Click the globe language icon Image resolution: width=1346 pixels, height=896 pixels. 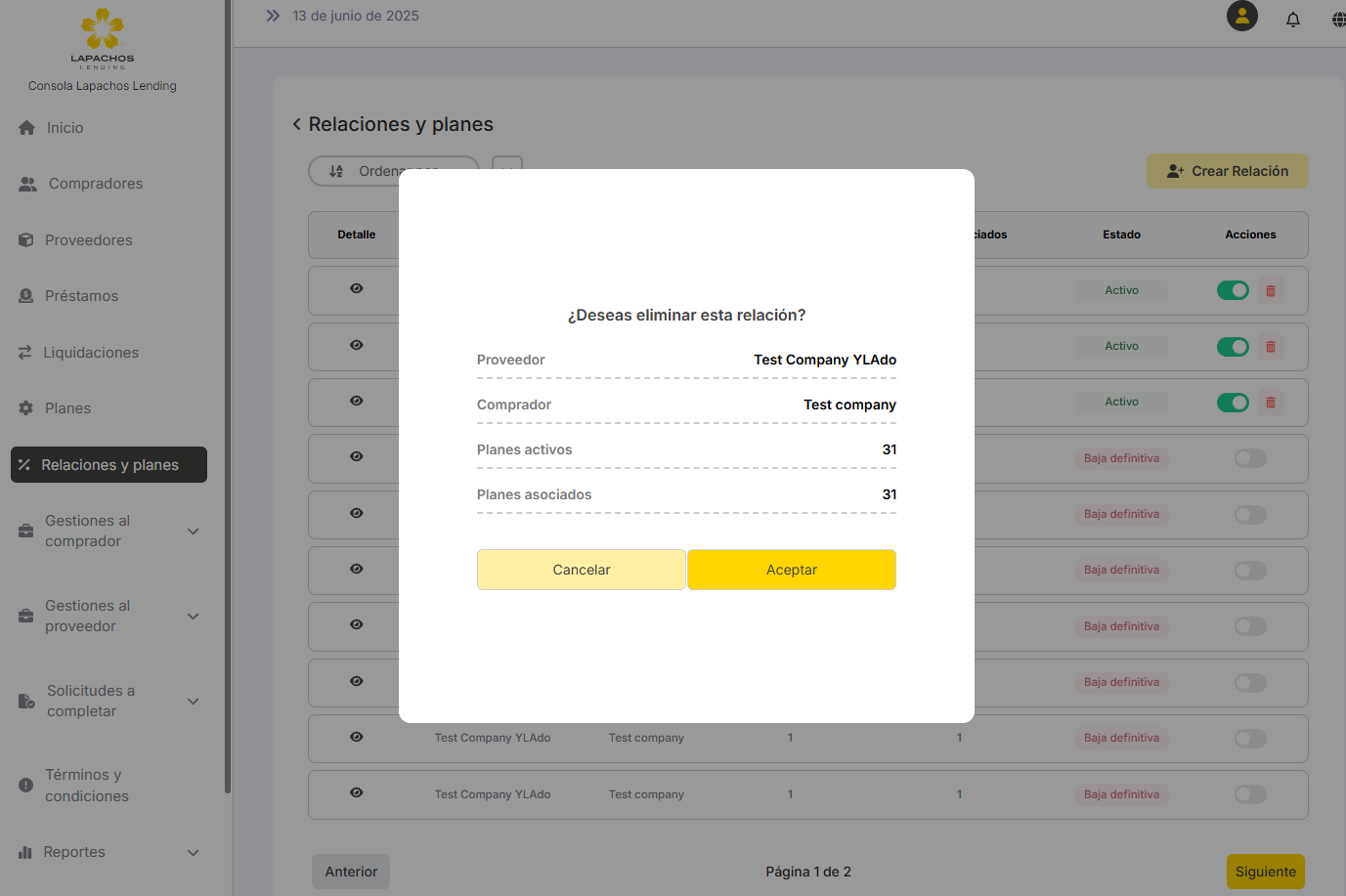[x=1337, y=20]
